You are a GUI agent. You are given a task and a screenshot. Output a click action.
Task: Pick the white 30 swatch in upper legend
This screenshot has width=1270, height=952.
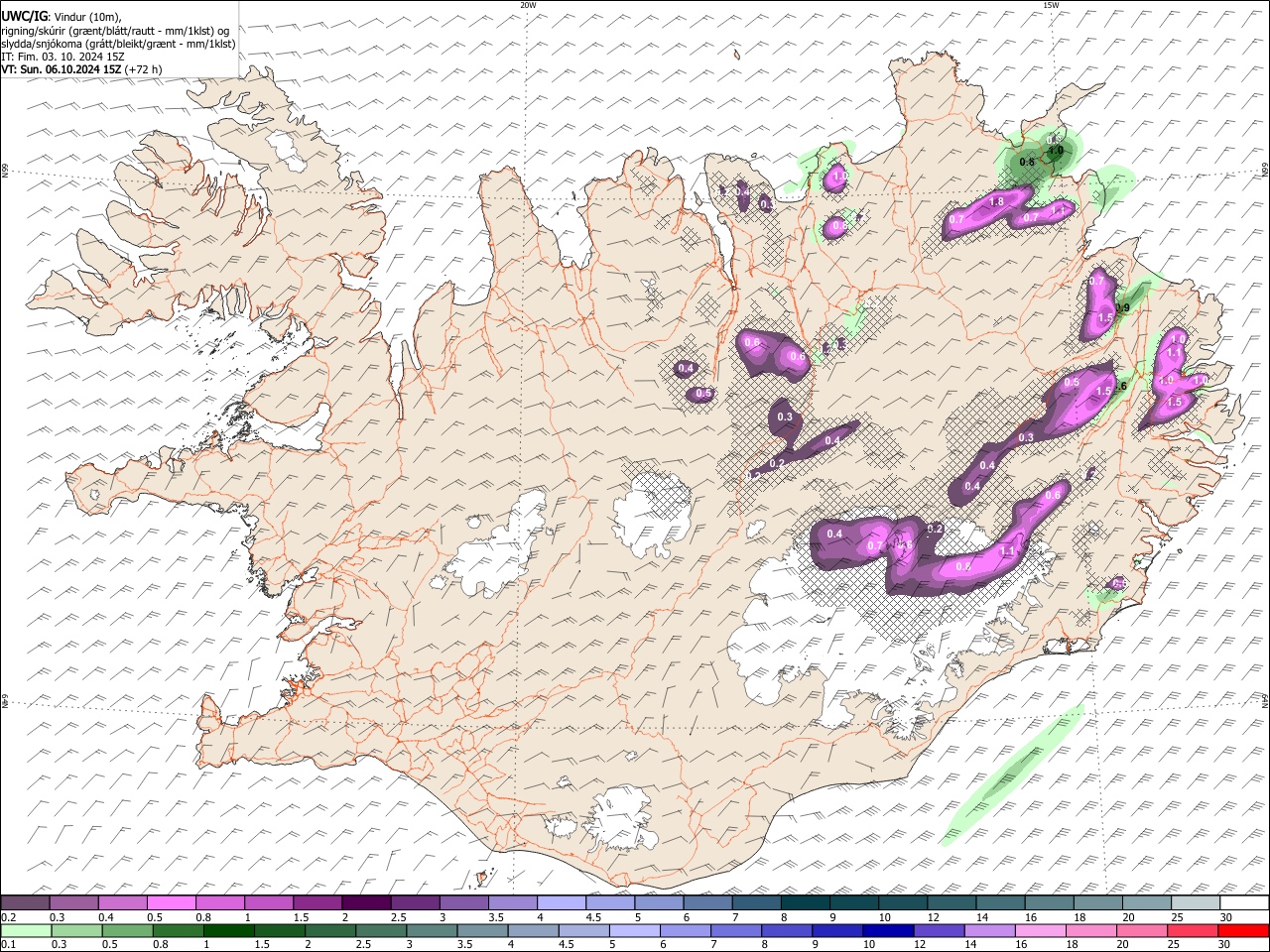pyautogui.click(x=1243, y=903)
